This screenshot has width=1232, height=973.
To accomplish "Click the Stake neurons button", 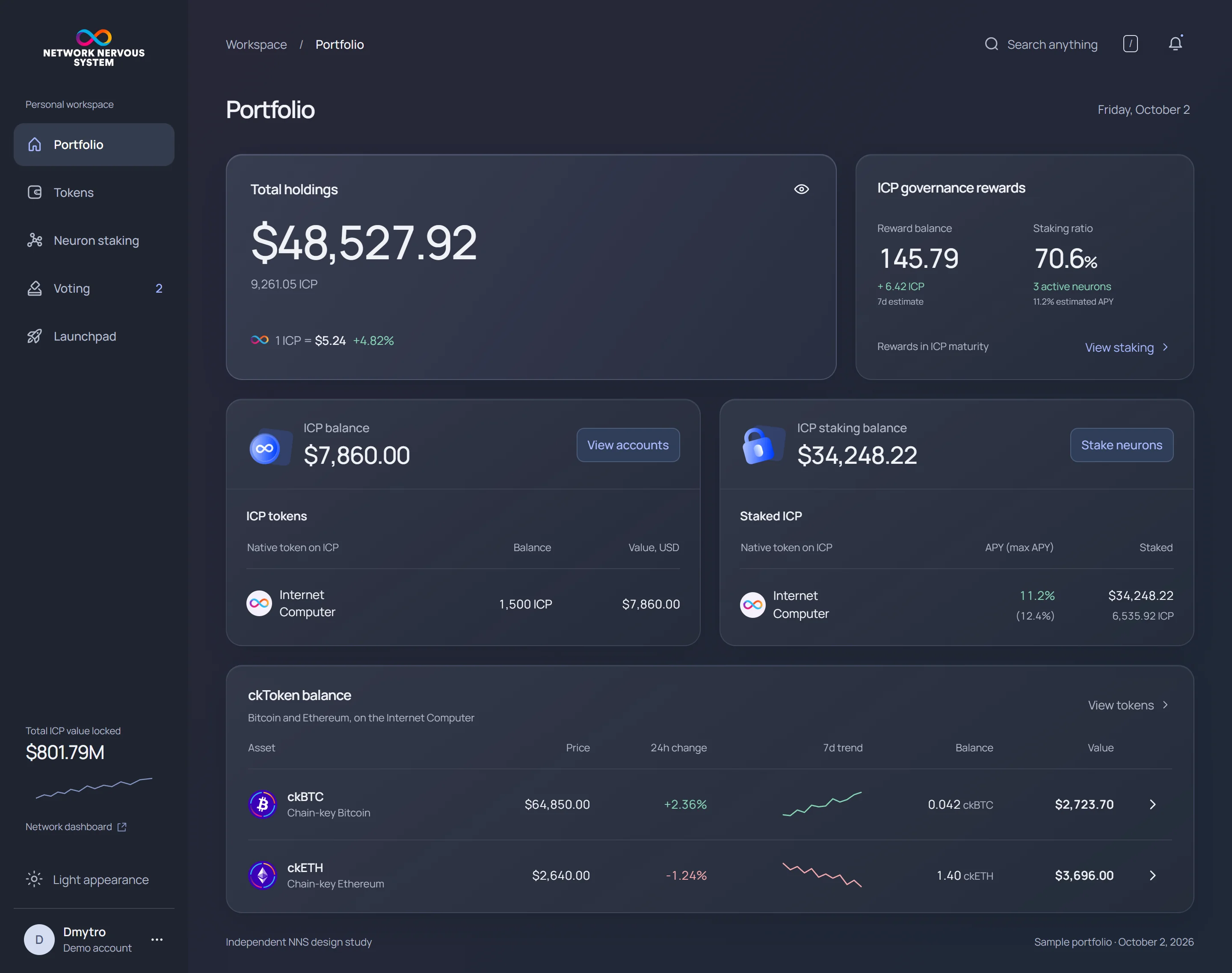I will pyautogui.click(x=1122, y=445).
